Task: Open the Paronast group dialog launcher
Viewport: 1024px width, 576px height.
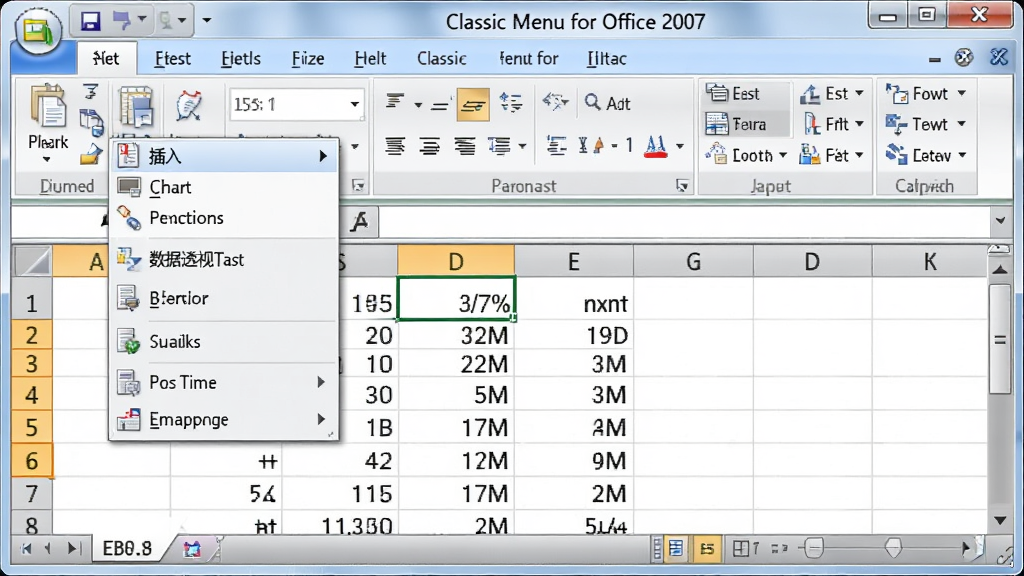Action: coord(682,186)
